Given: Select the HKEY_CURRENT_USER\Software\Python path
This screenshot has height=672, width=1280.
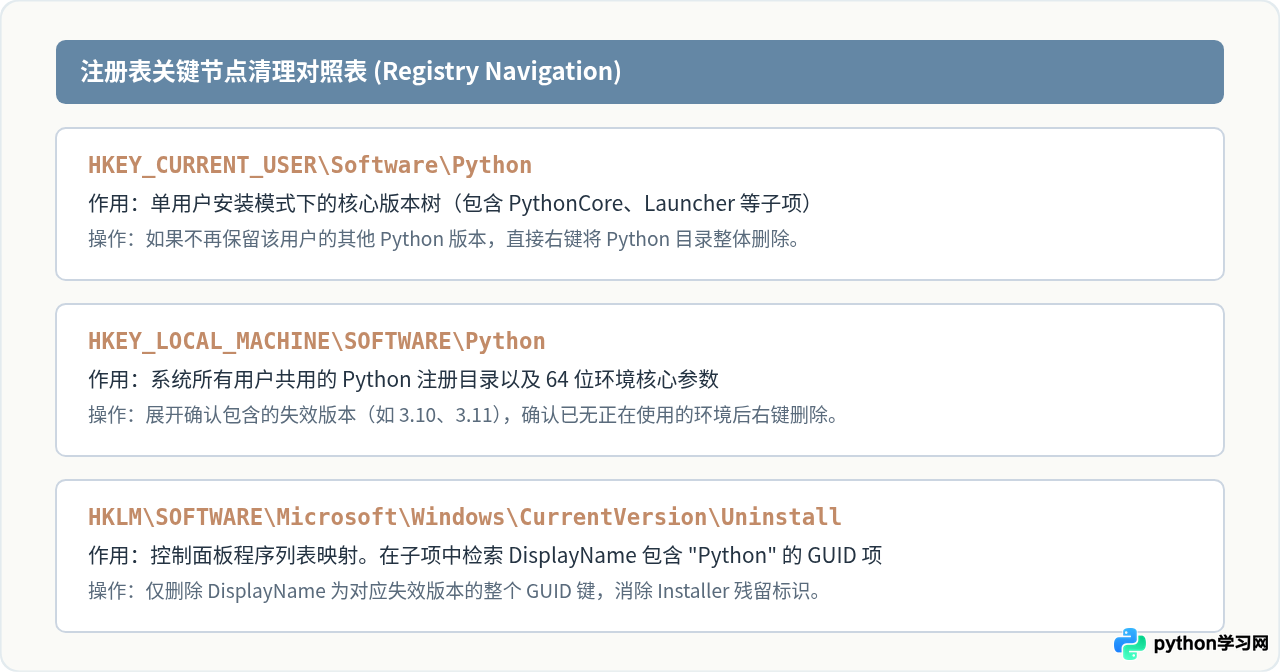Looking at the screenshot, I should point(310,165).
